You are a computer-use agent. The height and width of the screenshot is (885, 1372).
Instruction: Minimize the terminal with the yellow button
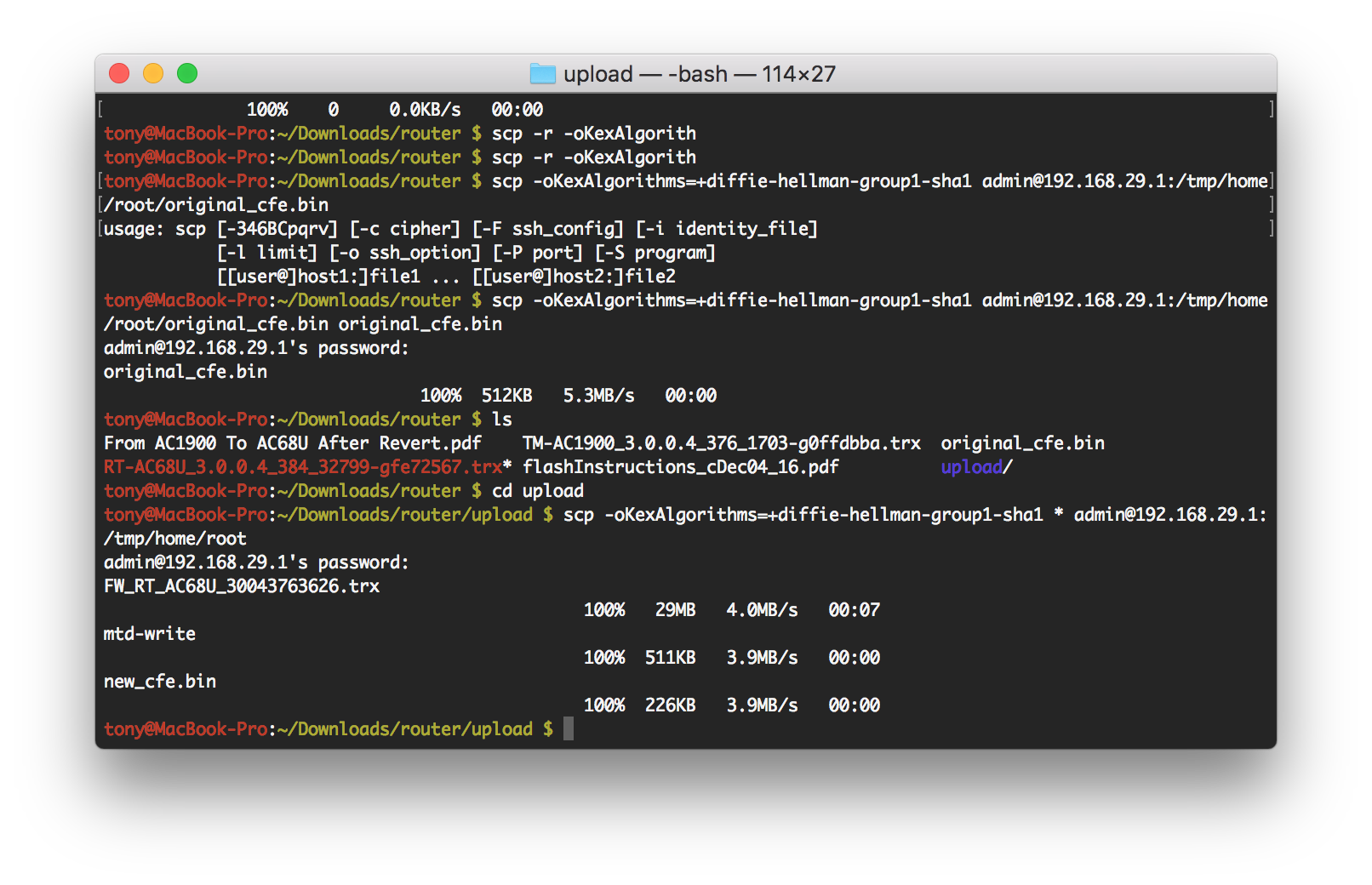pyautogui.click(x=153, y=74)
